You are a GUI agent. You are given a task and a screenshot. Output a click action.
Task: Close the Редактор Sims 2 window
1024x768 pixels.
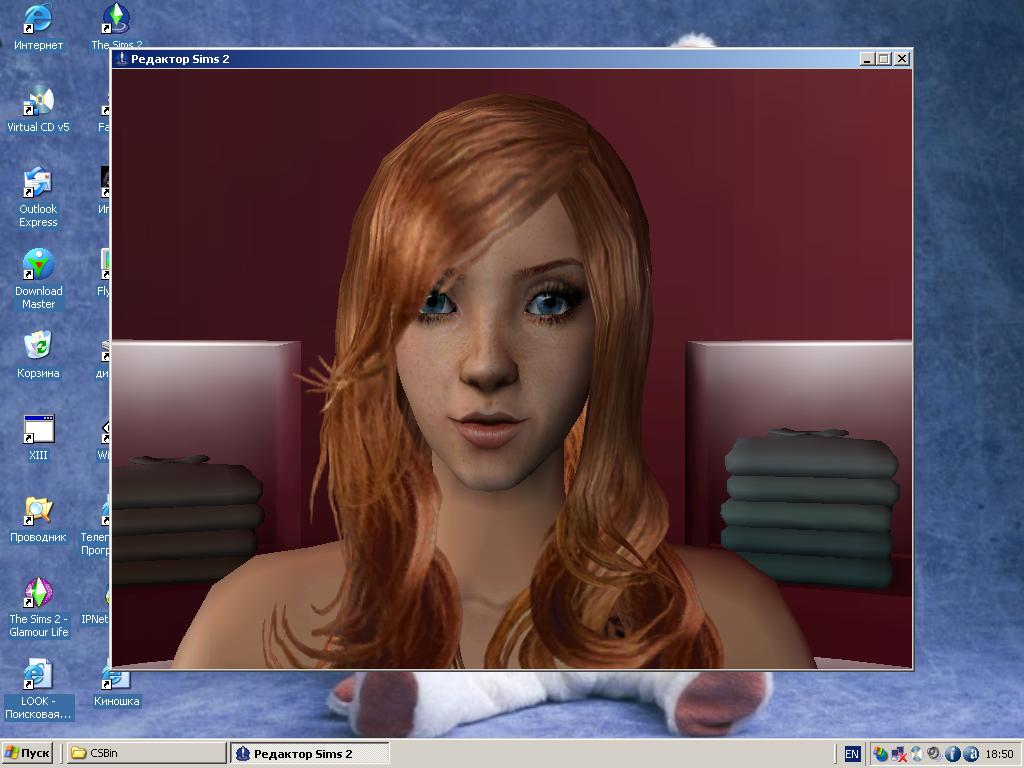pos(902,59)
